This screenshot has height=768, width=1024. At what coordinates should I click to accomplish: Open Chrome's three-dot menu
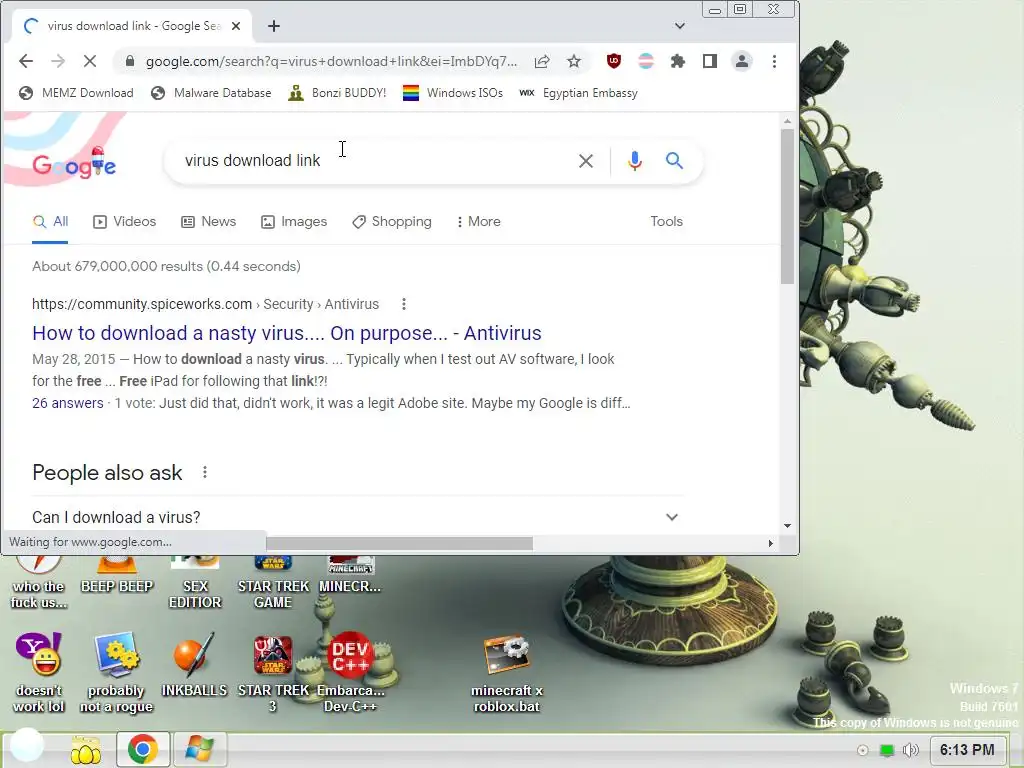[775, 61]
